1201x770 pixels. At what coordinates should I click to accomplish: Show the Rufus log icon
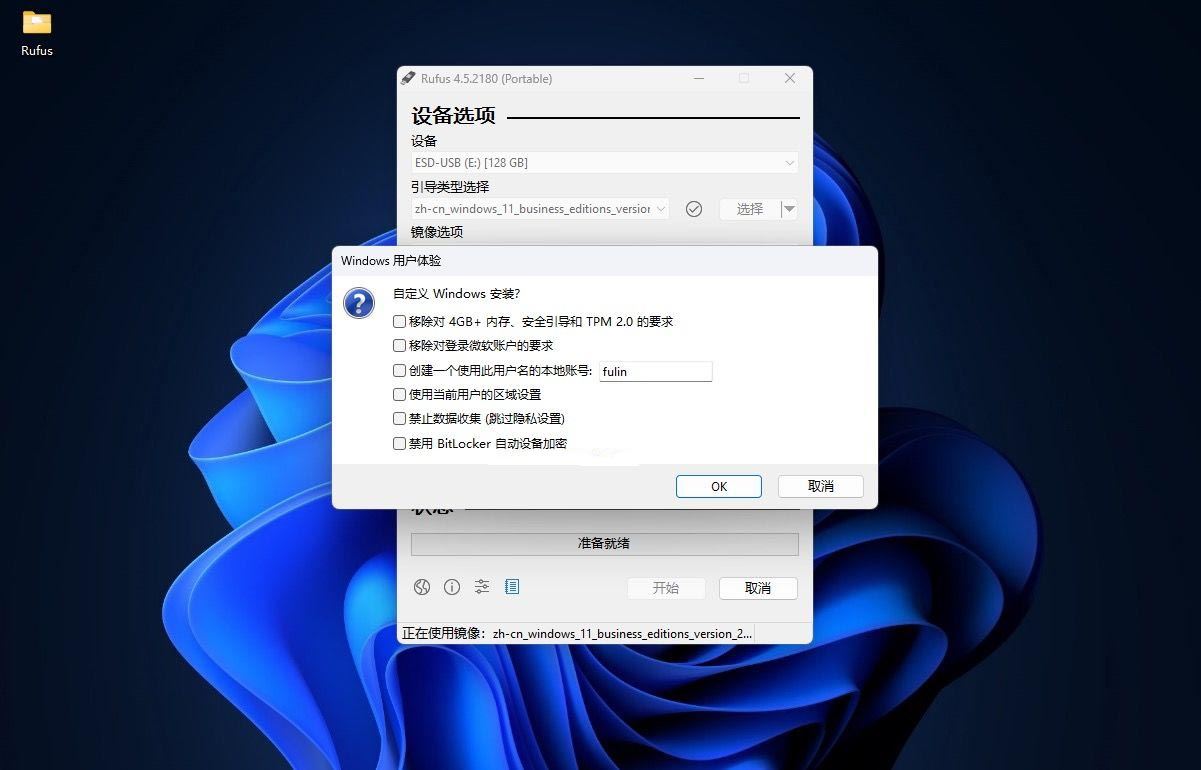click(512, 587)
